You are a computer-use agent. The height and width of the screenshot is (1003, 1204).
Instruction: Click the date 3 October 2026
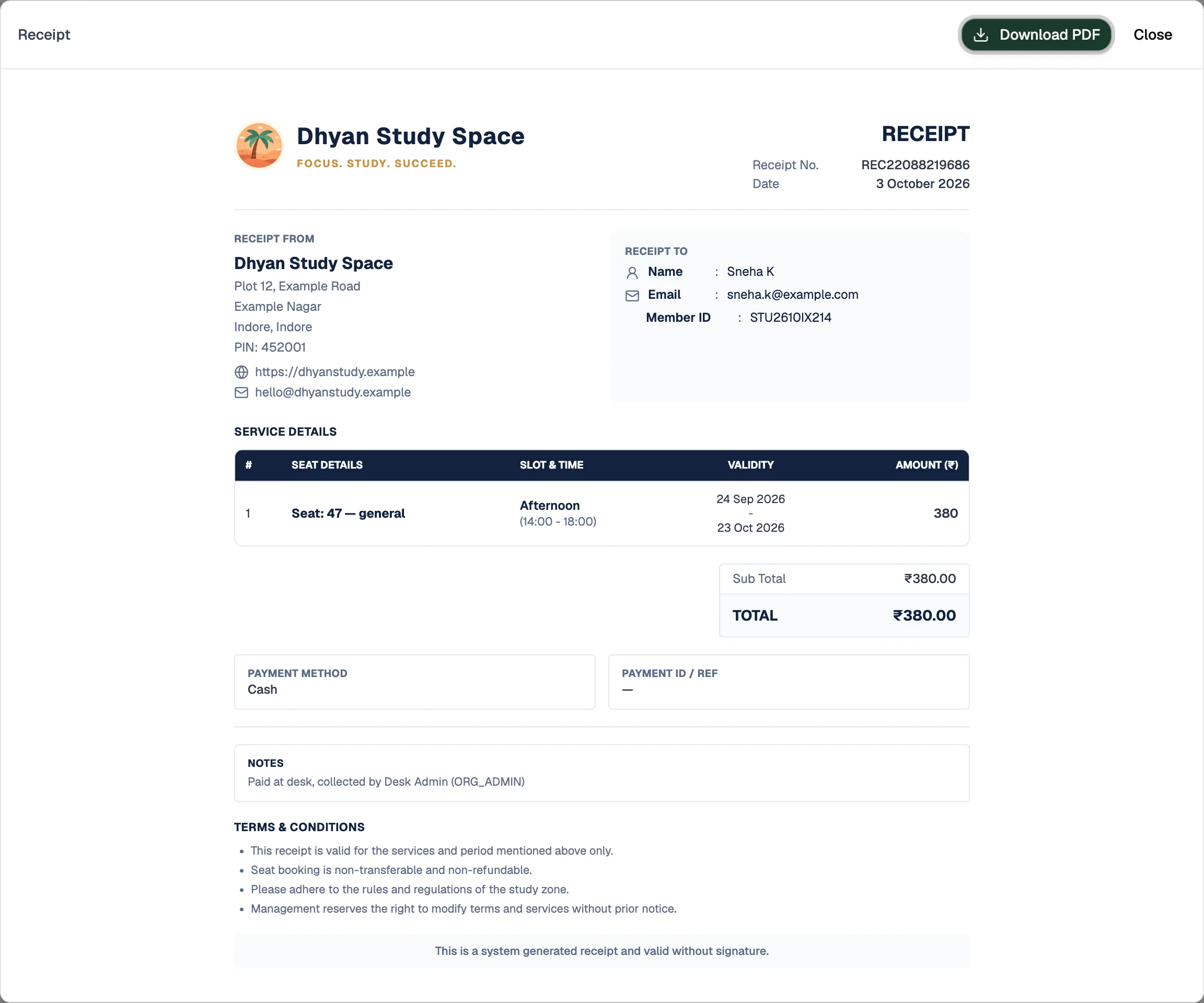tap(922, 184)
